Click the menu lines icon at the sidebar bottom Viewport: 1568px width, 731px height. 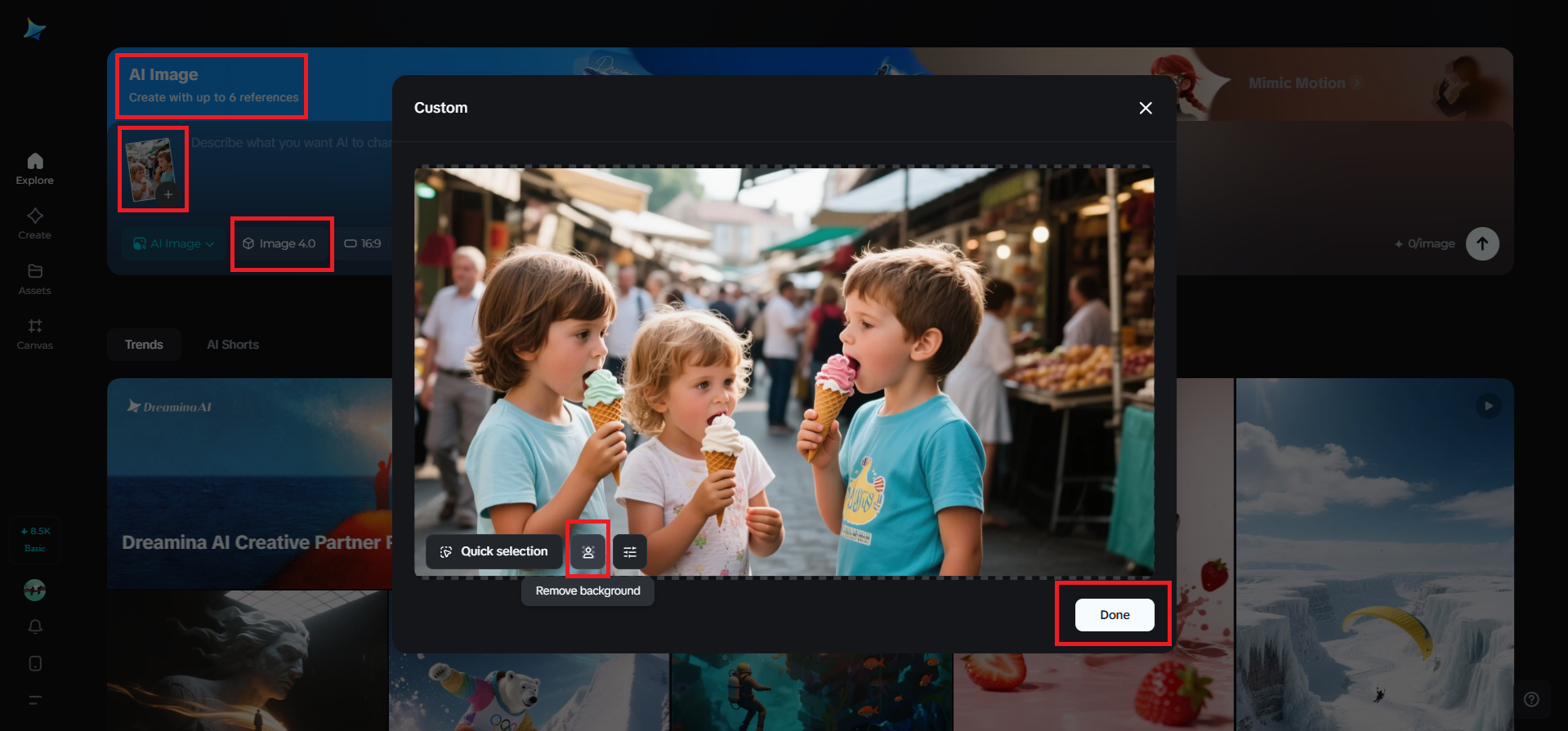[x=34, y=700]
